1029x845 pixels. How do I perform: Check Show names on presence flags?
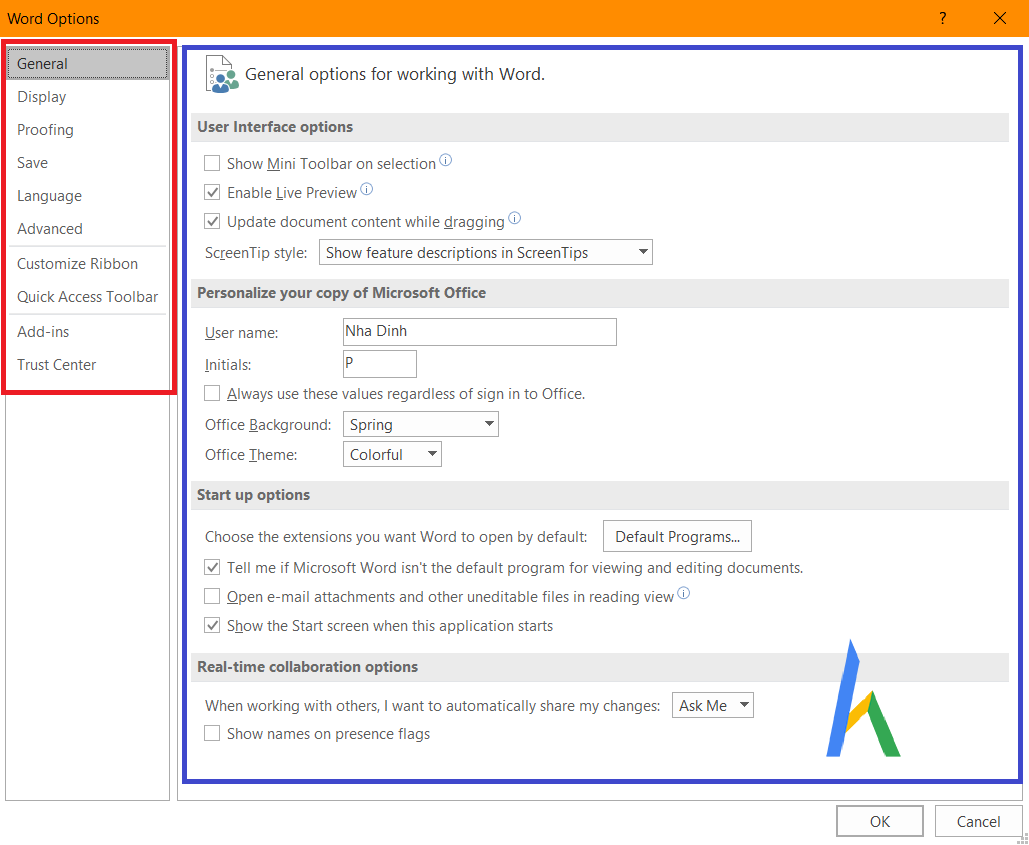pos(212,733)
